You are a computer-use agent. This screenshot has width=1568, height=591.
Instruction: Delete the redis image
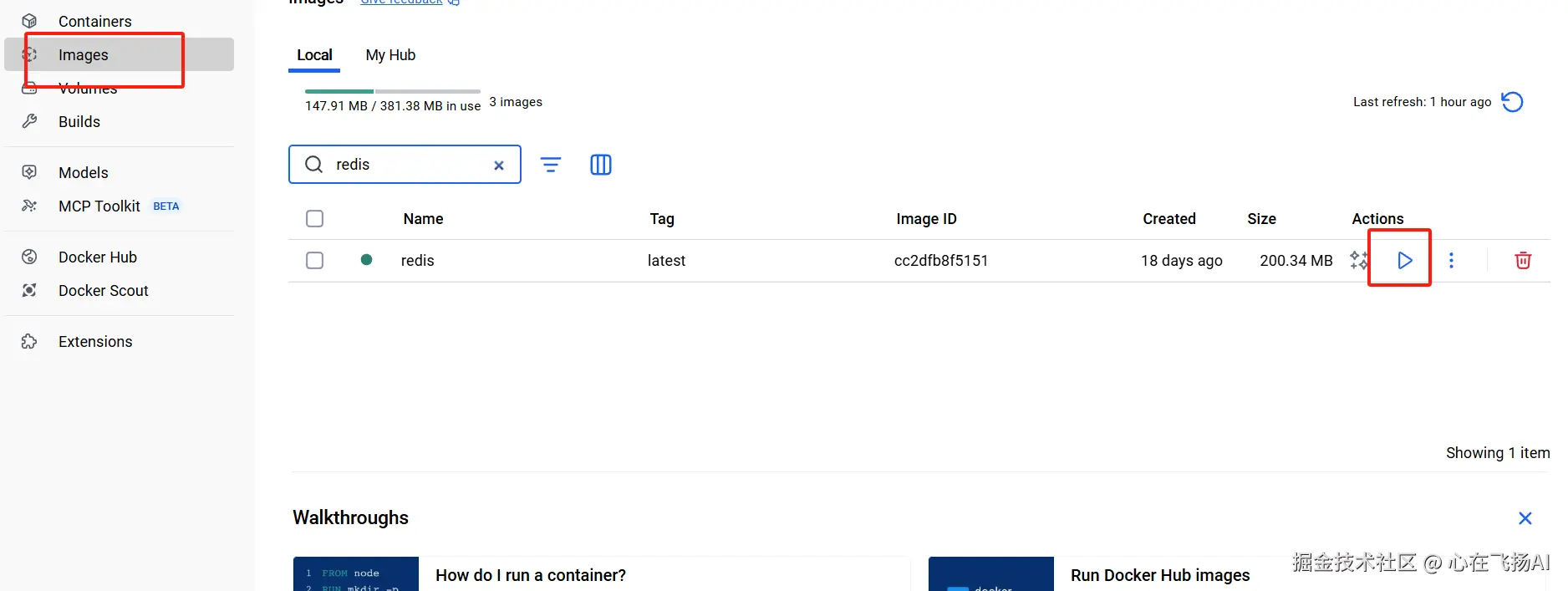point(1523,261)
